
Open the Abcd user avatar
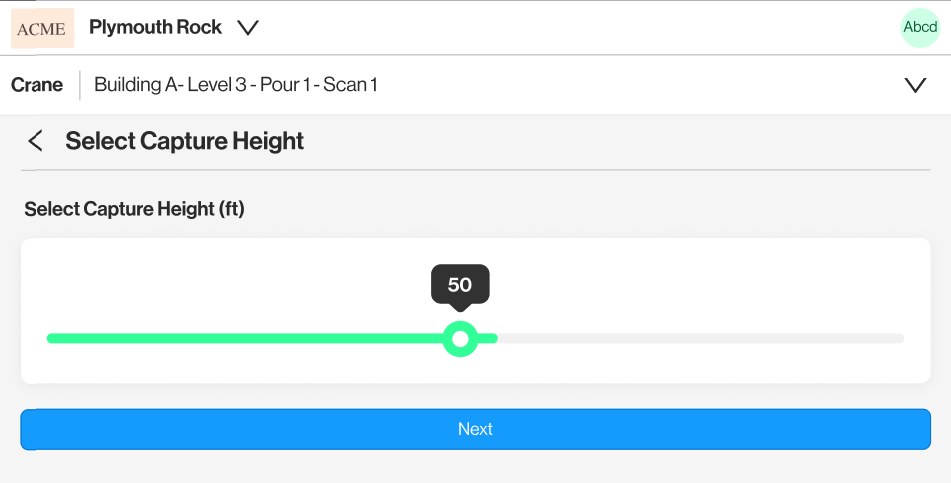(920, 28)
